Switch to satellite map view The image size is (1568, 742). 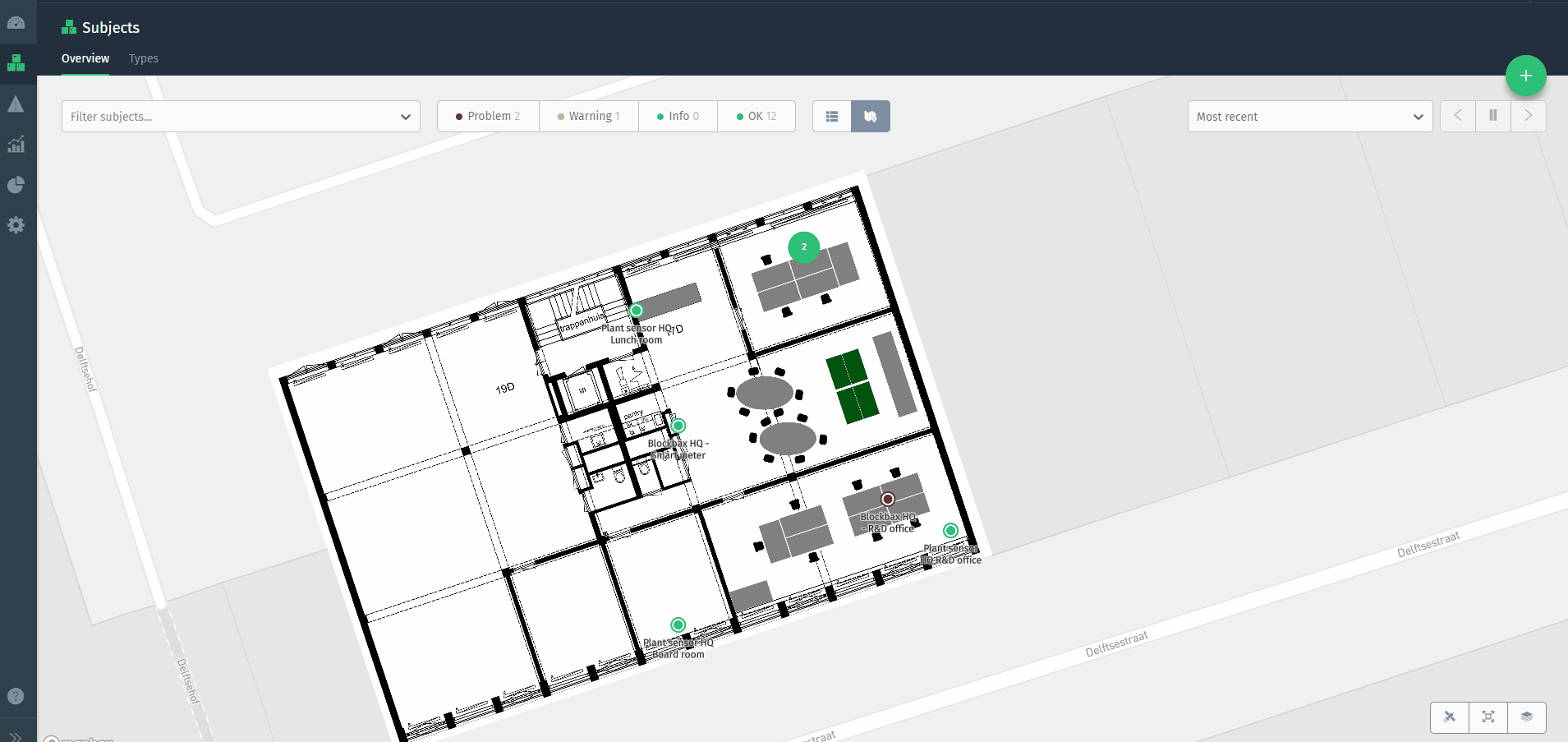click(1449, 717)
